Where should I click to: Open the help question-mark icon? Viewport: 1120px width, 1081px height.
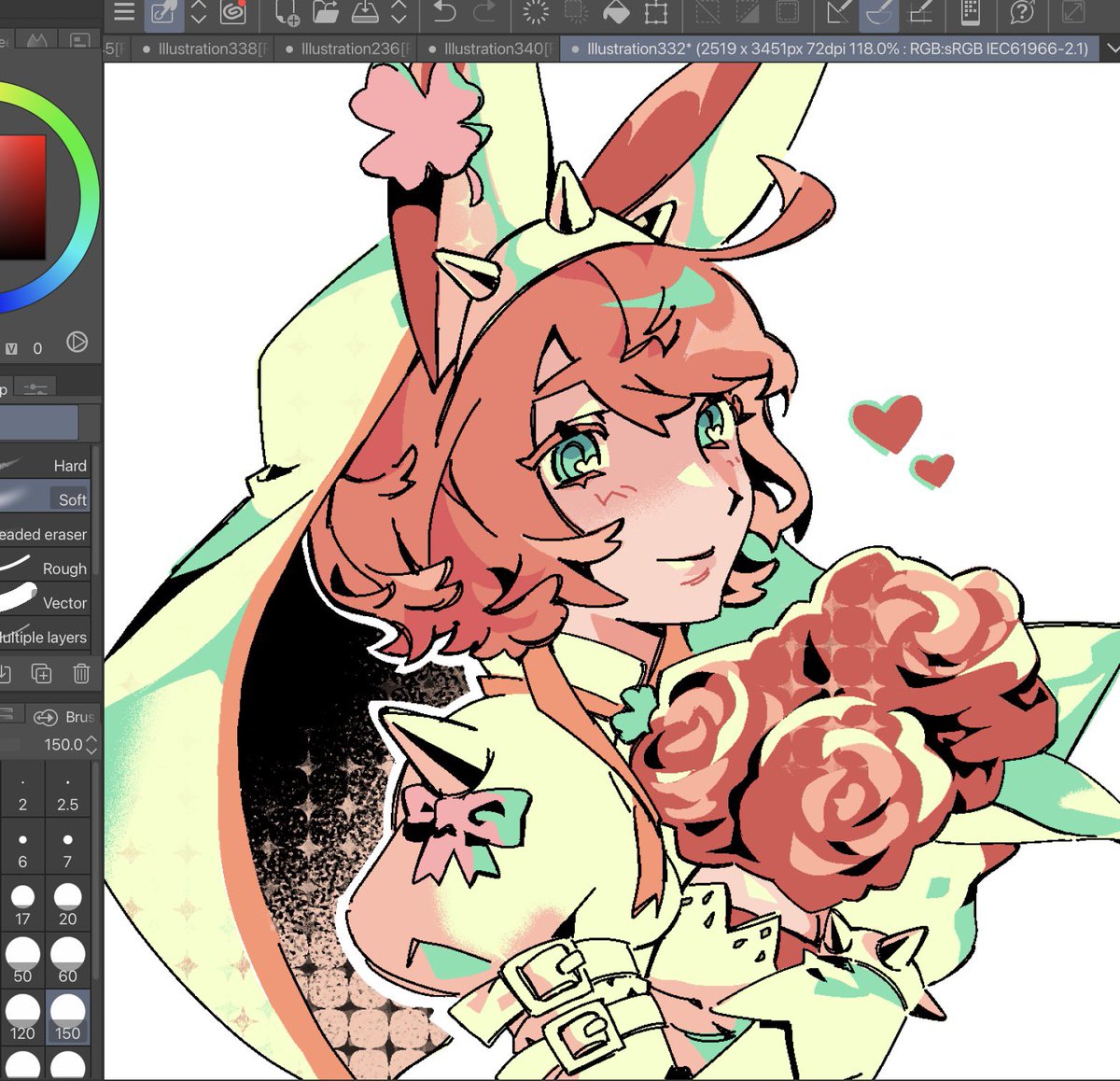(1022, 12)
